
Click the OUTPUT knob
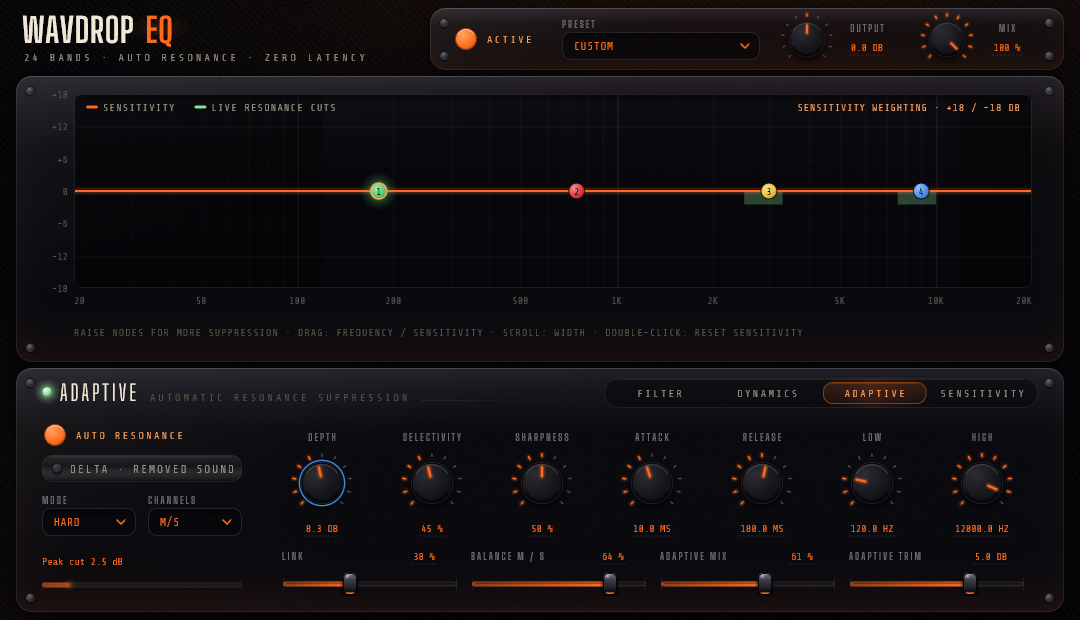point(807,39)
